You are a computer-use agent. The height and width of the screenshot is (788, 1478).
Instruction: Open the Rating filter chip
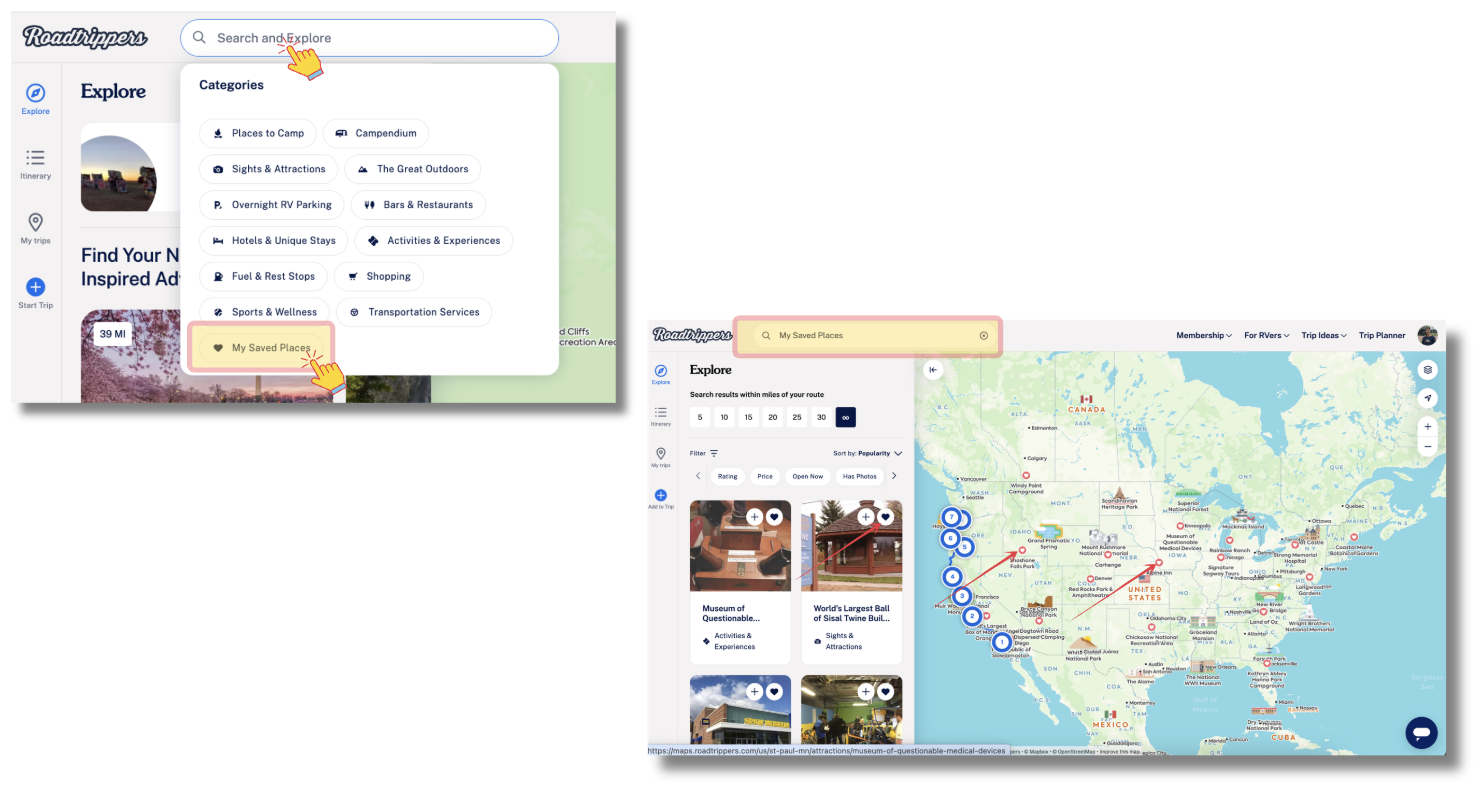point(728,476)
